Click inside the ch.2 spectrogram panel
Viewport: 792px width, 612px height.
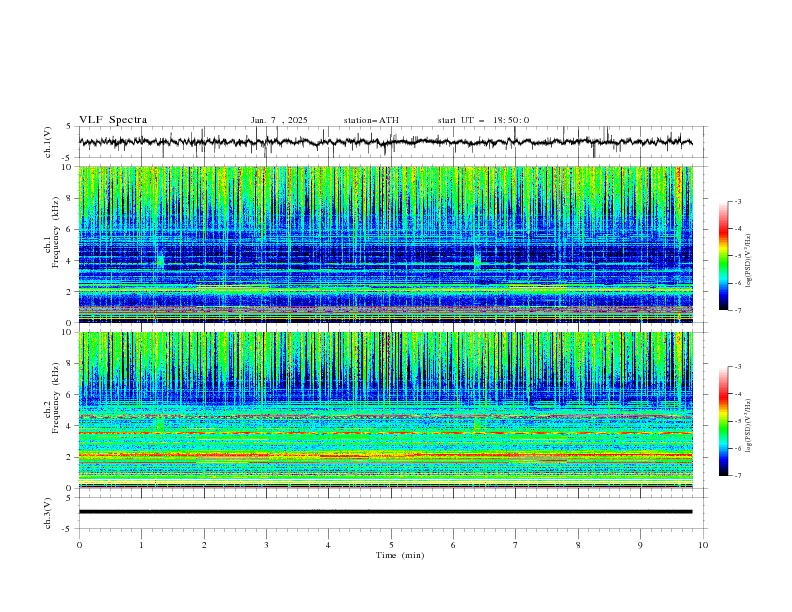[x=386, y=410]
